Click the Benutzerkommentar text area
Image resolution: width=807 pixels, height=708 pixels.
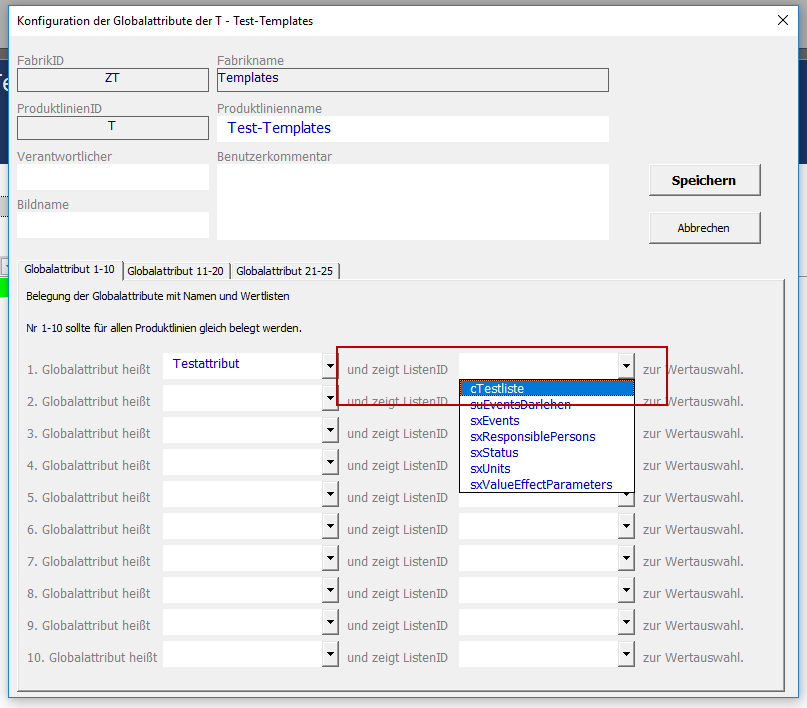point(412,202)
